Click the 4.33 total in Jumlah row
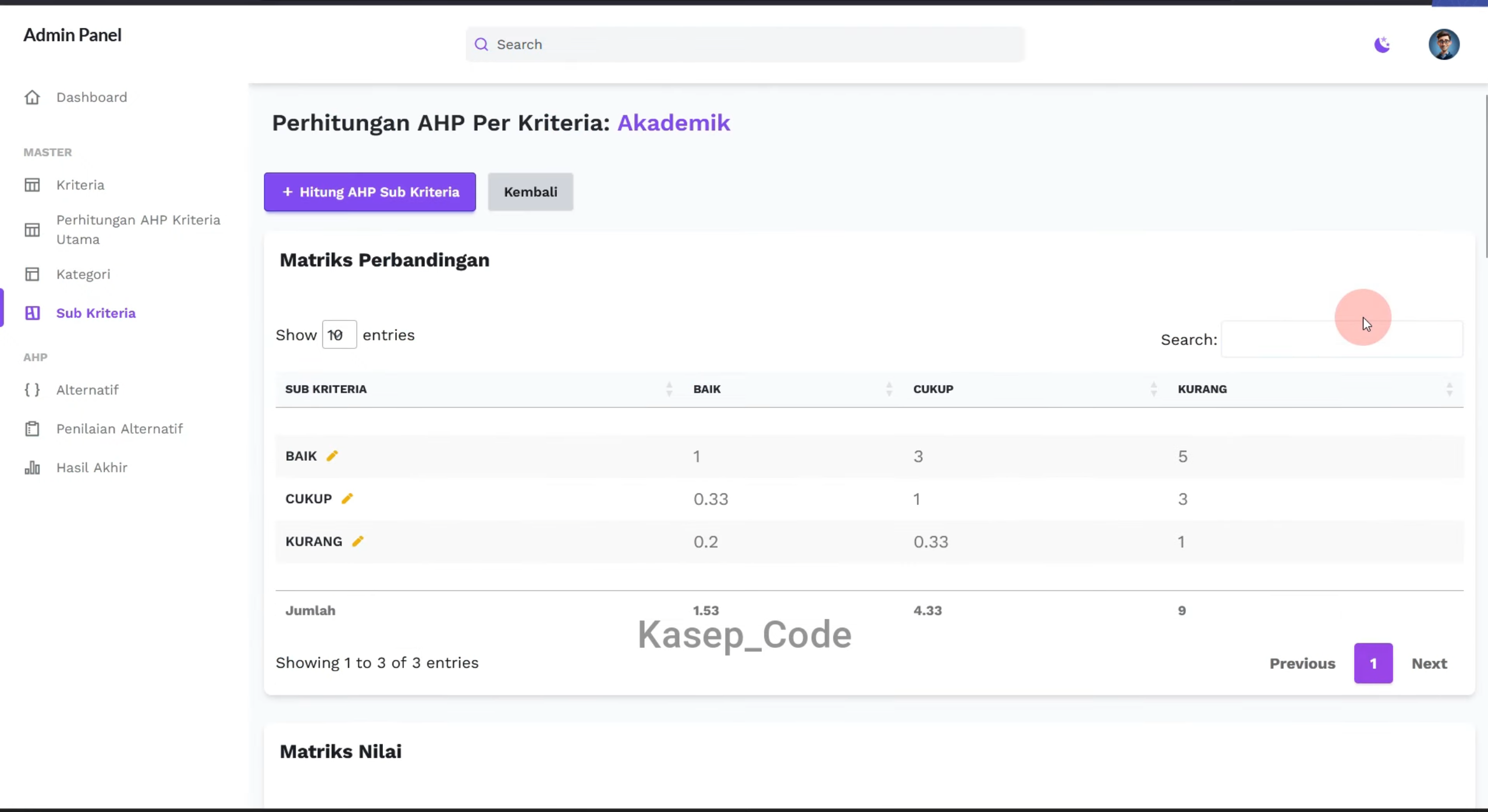Viewport: 1488px width, 812px height. pyautogui.click(x=927, y=610)
